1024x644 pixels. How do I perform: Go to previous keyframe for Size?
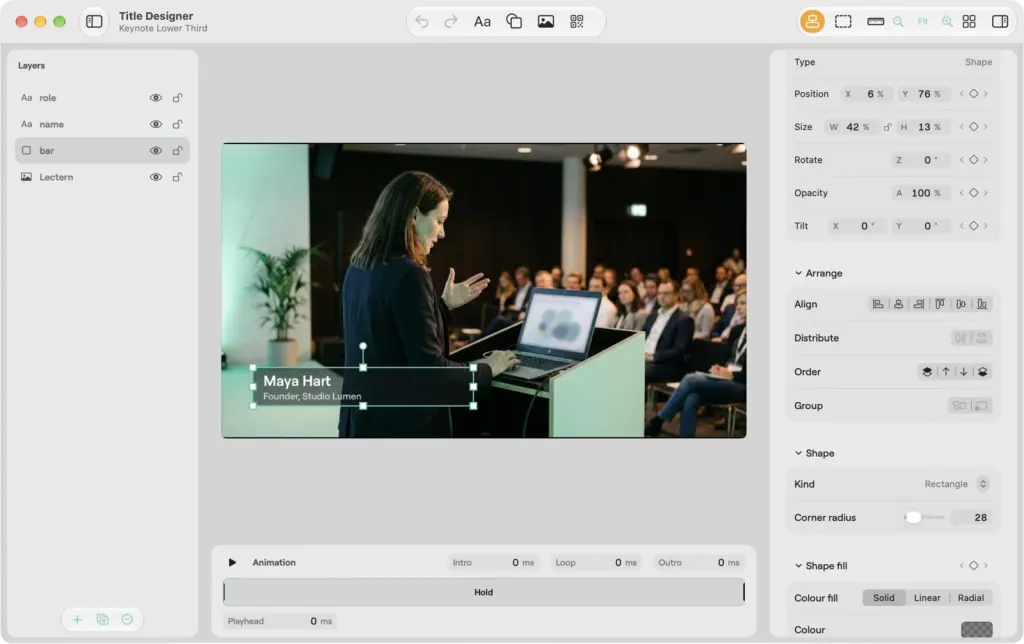point(961,127)
